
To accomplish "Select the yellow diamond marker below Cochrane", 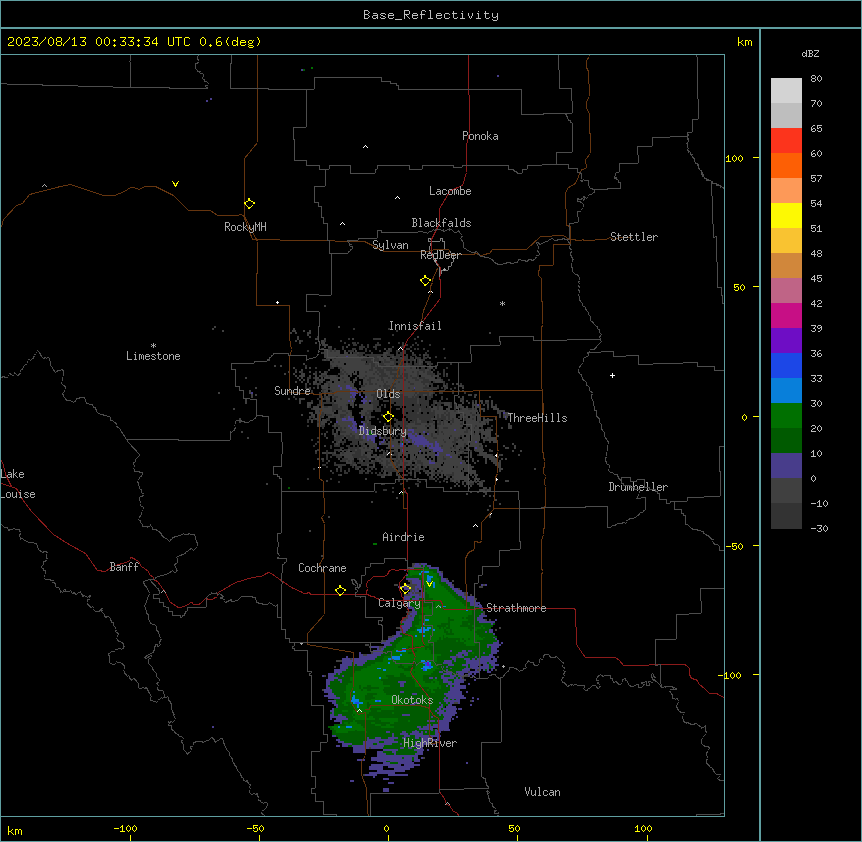I will click(x=340, y=590).
